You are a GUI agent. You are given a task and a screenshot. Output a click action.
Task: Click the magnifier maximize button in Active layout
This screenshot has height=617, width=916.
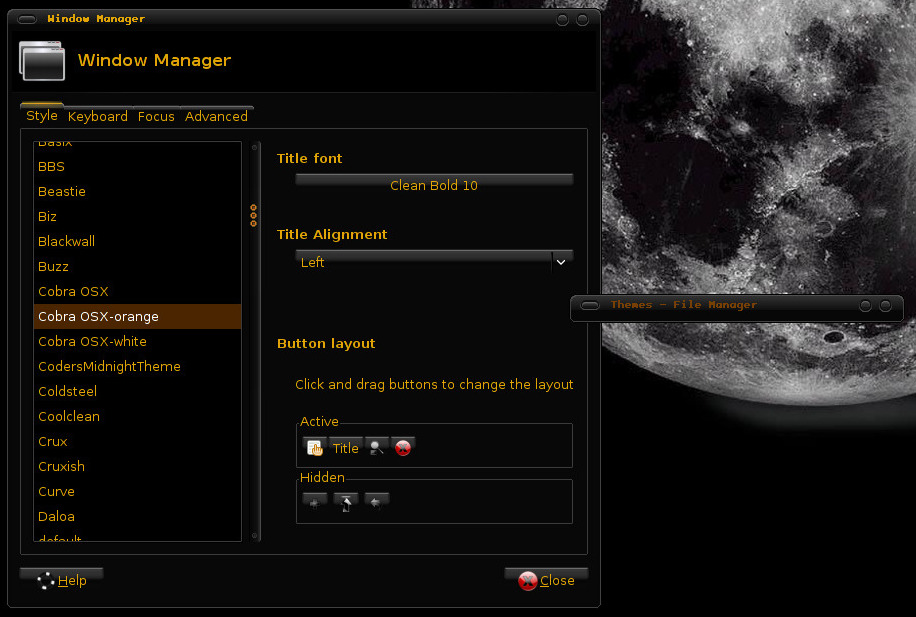pos(376,448)
